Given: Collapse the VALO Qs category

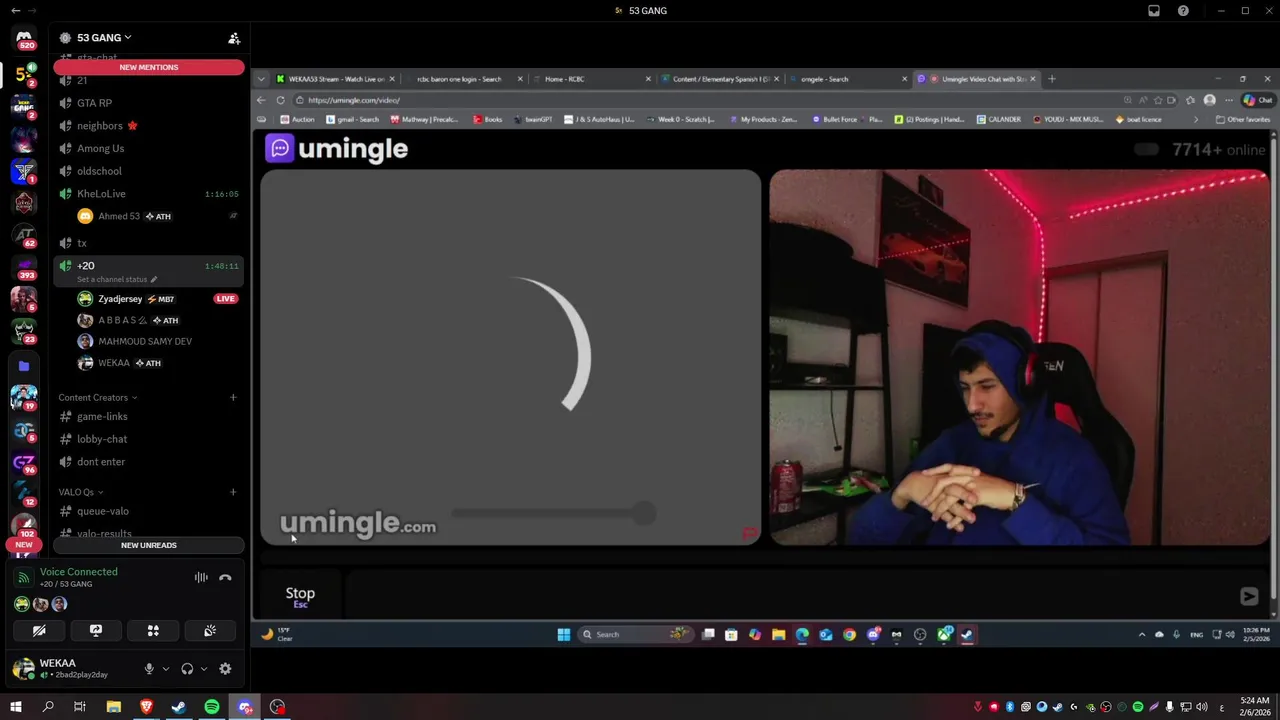Looking at the screenshot, I should [80, 492].
